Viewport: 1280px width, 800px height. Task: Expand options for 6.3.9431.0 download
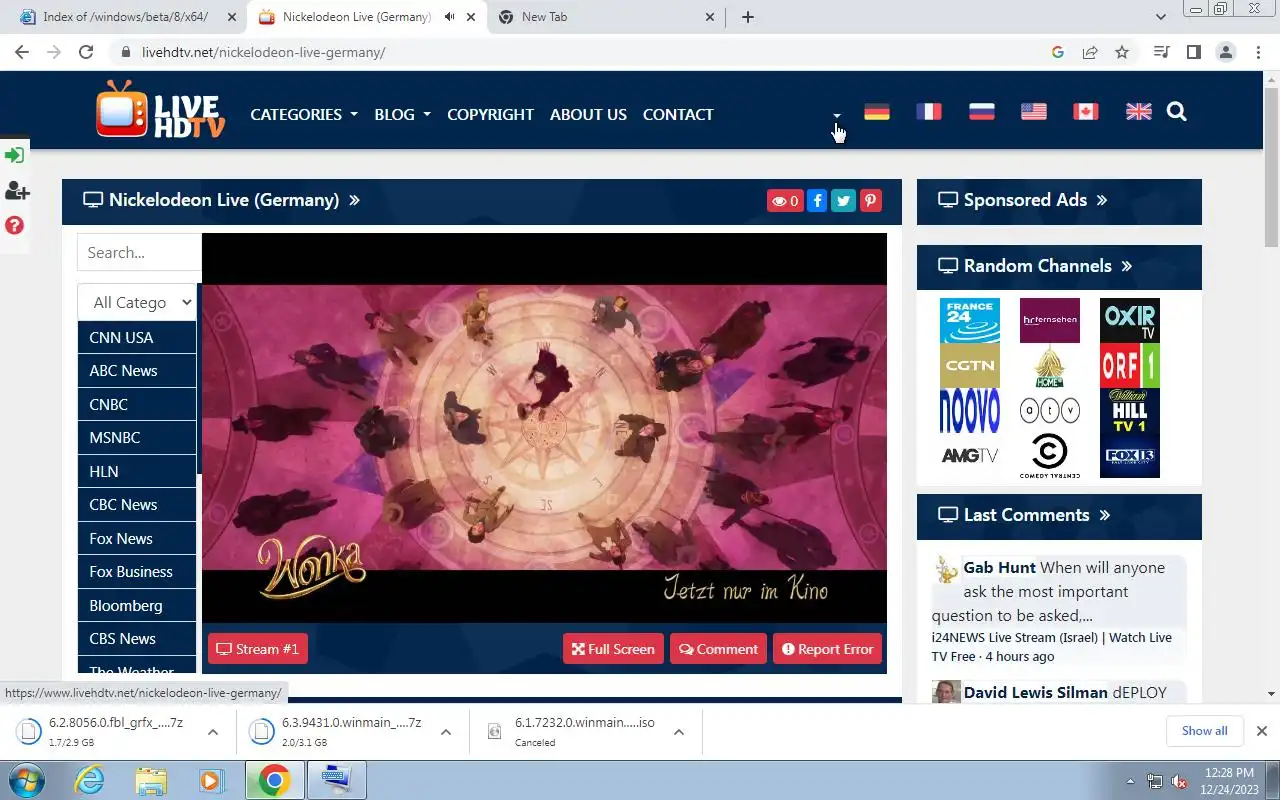(x=446, y=732)
